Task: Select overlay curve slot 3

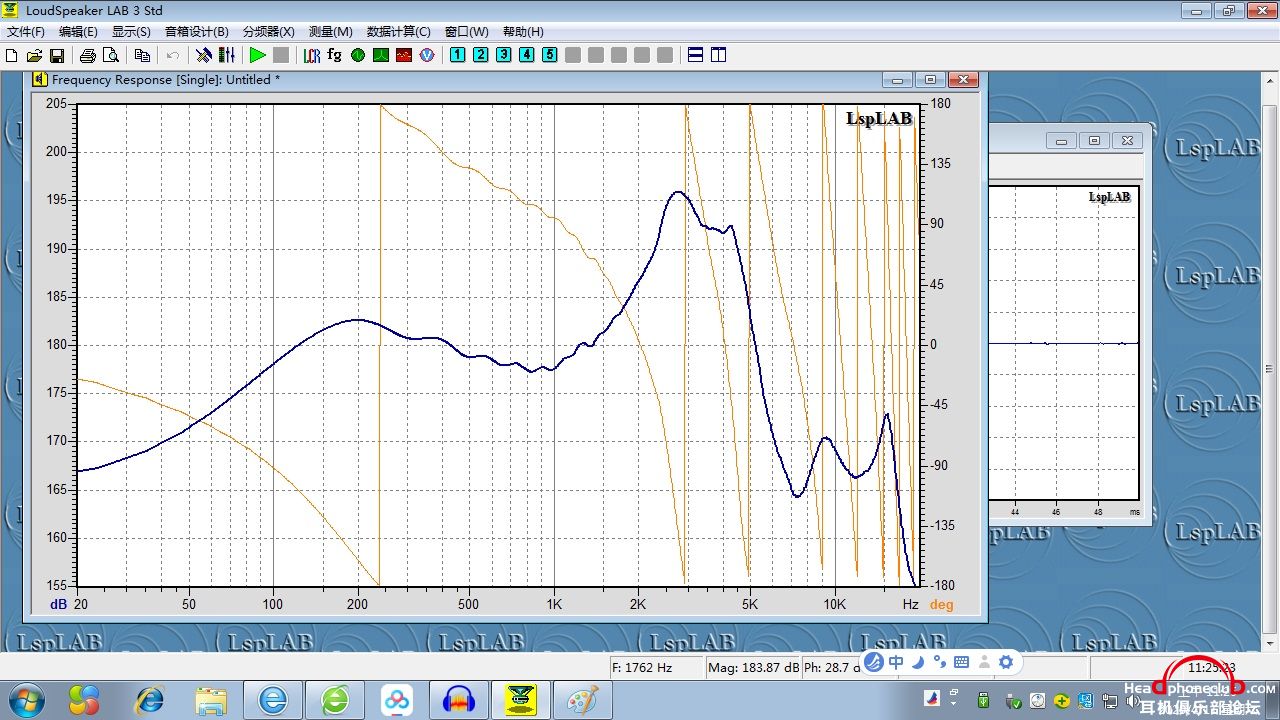Action: [x=504, y=55]
